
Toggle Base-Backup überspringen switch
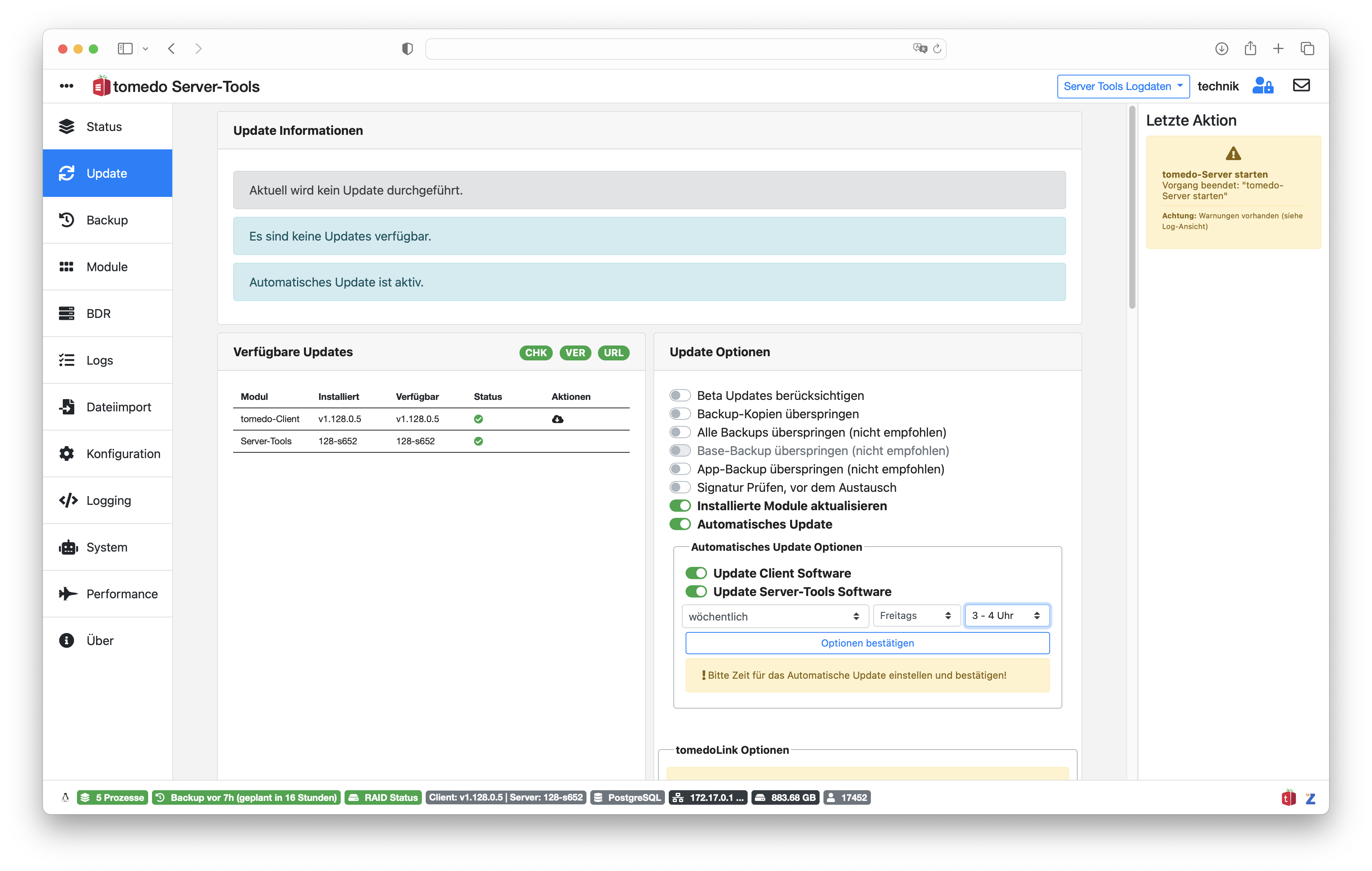tap(680, 451)
